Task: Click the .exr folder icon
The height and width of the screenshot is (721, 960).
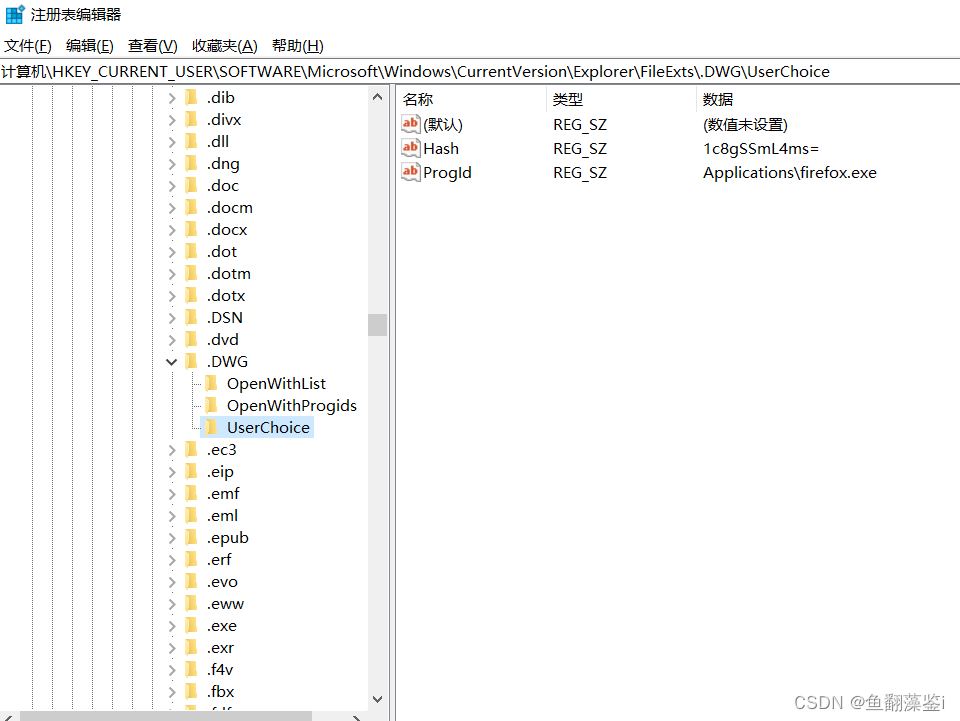Action: [192, 648]
